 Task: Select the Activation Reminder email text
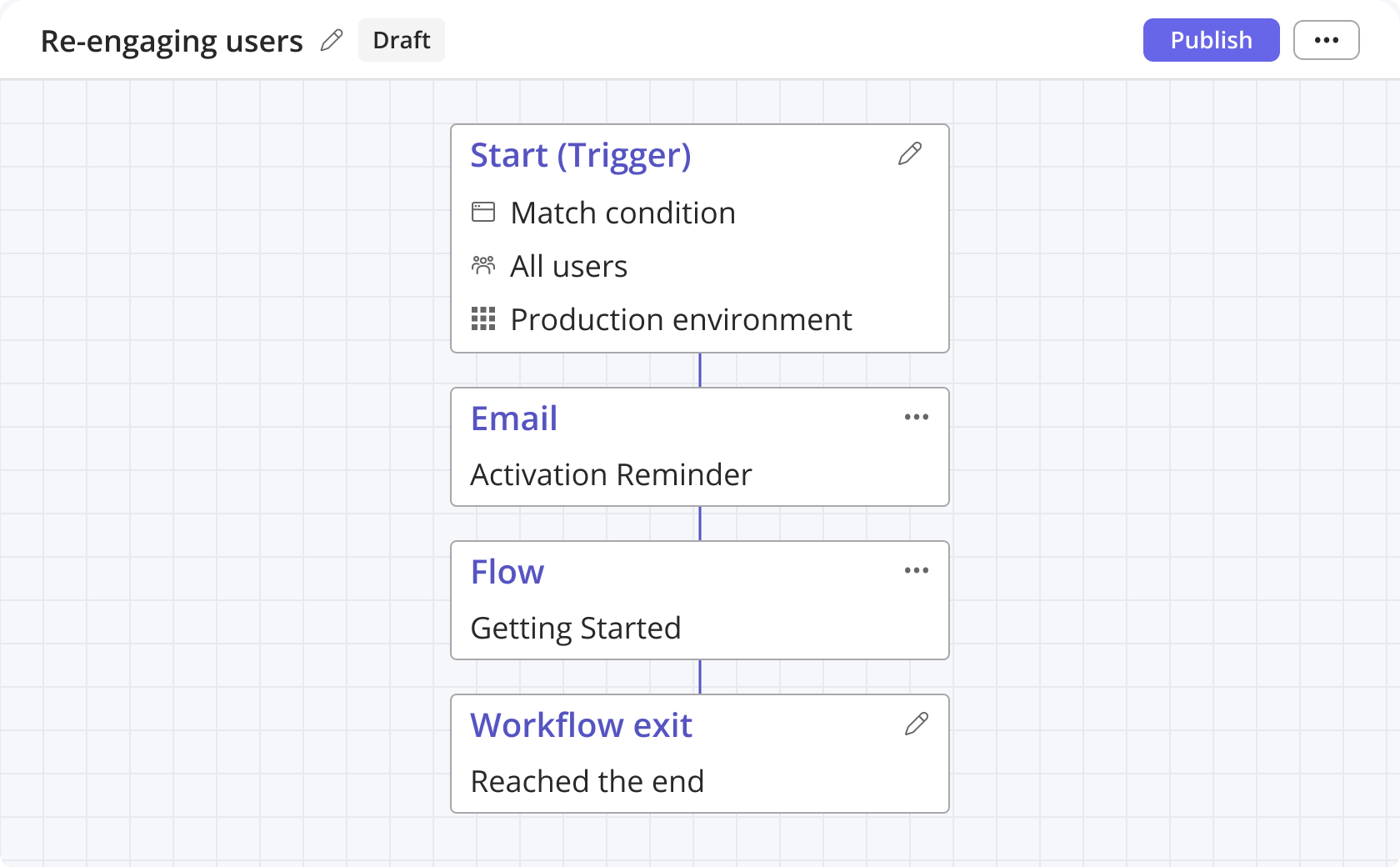coord(611,474)
